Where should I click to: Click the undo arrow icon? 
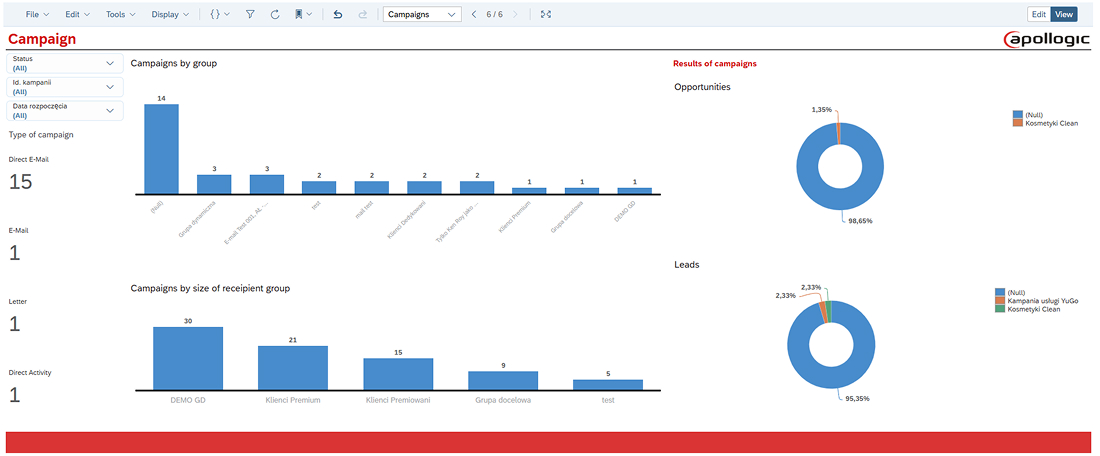[x=337, y=15]
